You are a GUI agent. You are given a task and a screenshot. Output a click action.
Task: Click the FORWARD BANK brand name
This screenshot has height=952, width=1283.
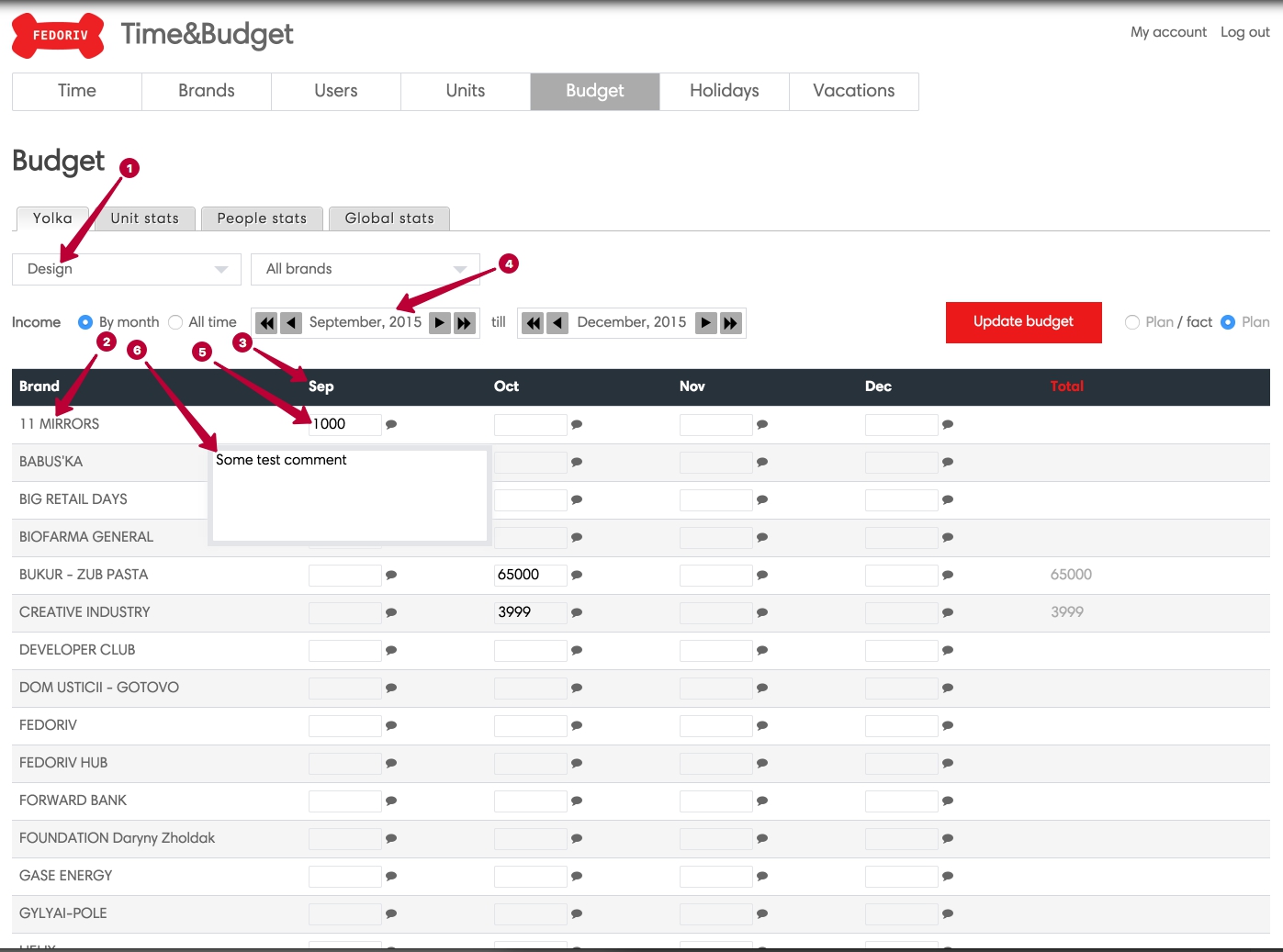coord(73,801)
